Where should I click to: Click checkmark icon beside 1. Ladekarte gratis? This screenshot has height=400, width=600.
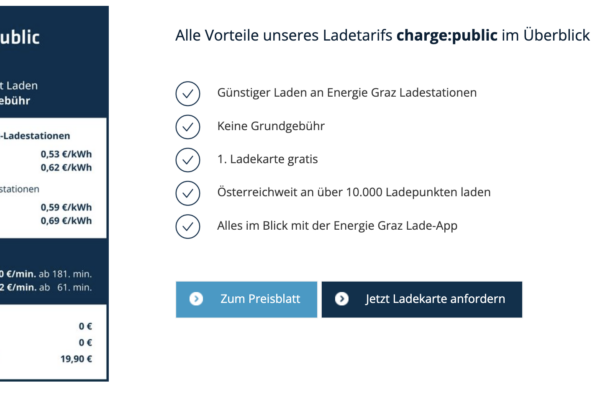(x=188, y=160)
